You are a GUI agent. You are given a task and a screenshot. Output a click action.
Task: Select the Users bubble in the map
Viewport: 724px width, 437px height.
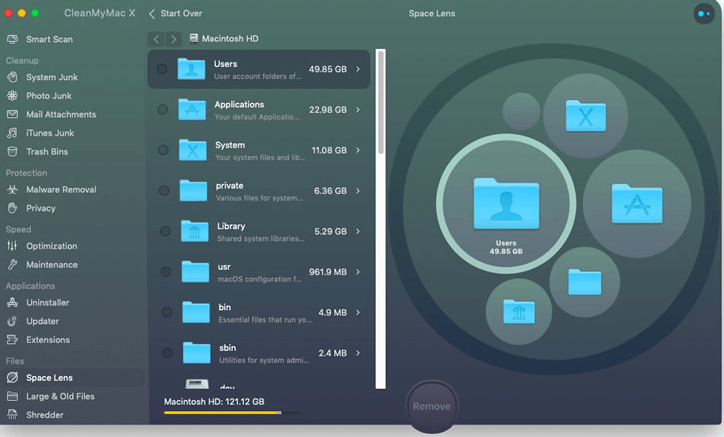[x=506, y=203]
